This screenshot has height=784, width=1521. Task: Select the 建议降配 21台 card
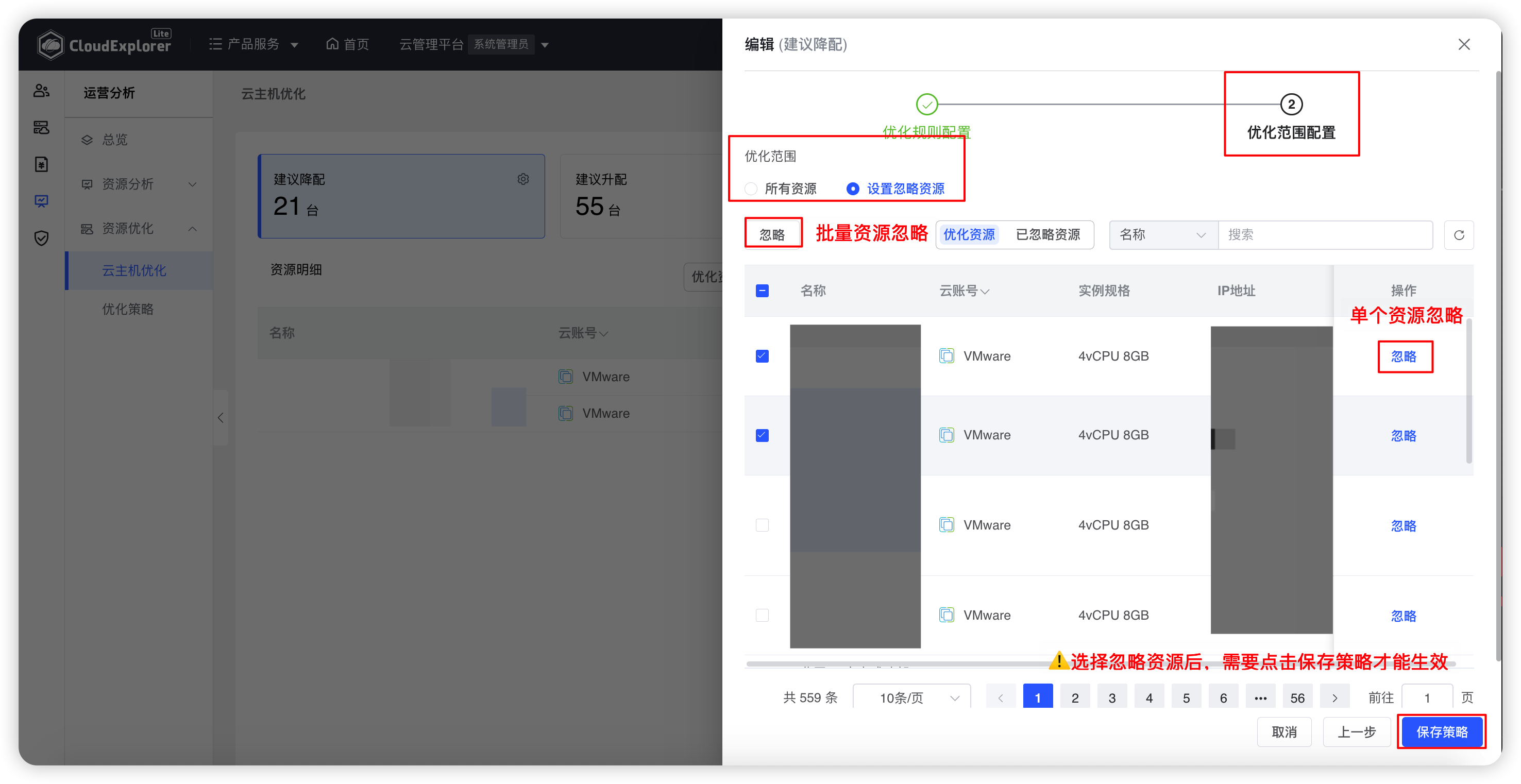coord(401,196)
